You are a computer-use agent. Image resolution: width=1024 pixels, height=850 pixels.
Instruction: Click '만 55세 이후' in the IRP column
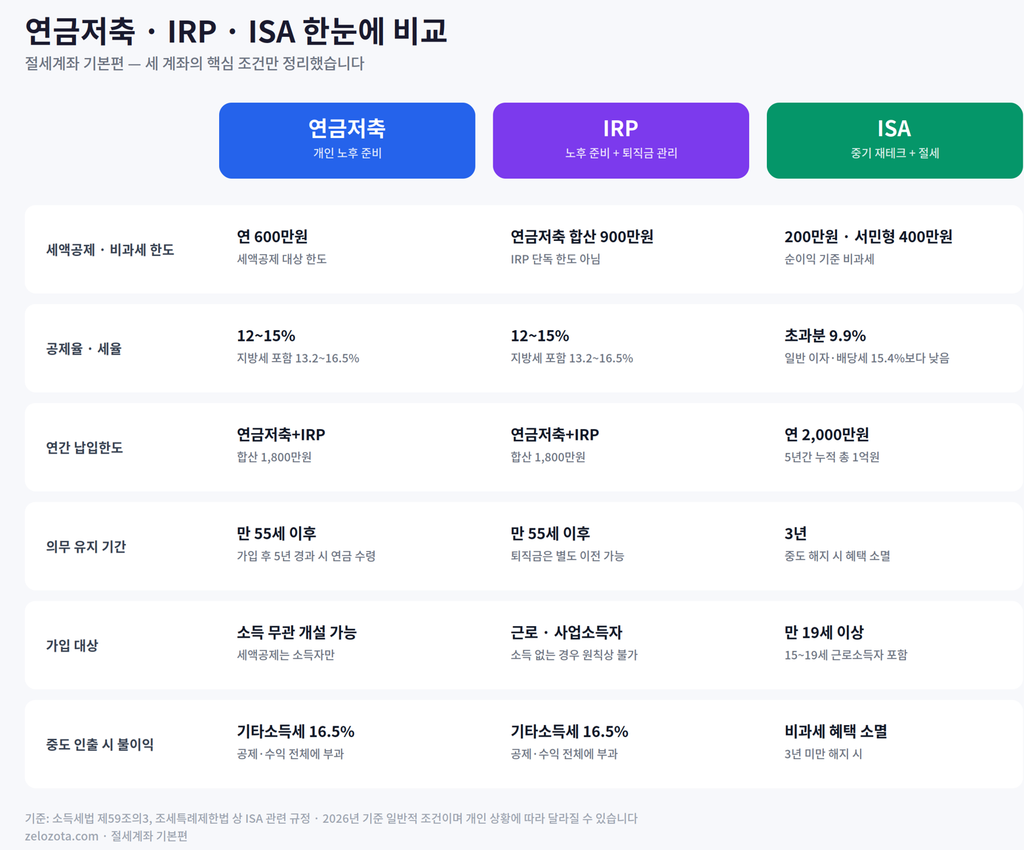(550, 533)
